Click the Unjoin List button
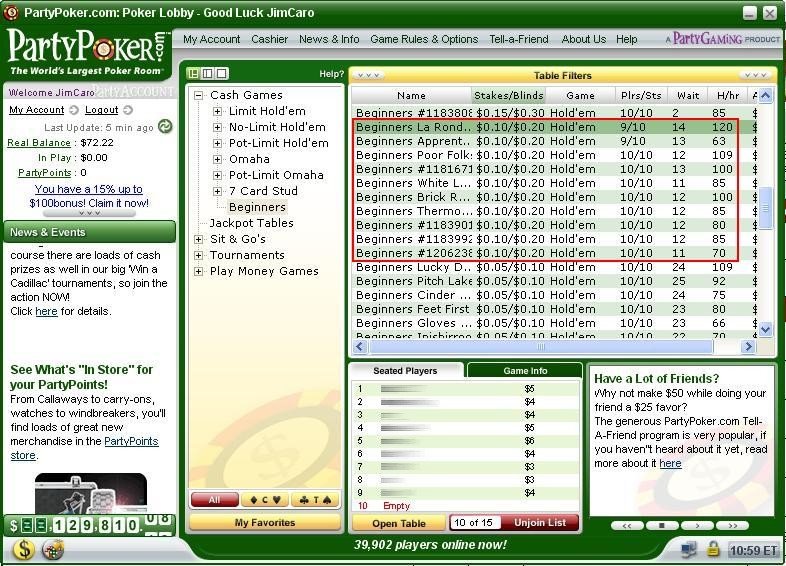This screenshot has width=786, height=566. [539, 523]
